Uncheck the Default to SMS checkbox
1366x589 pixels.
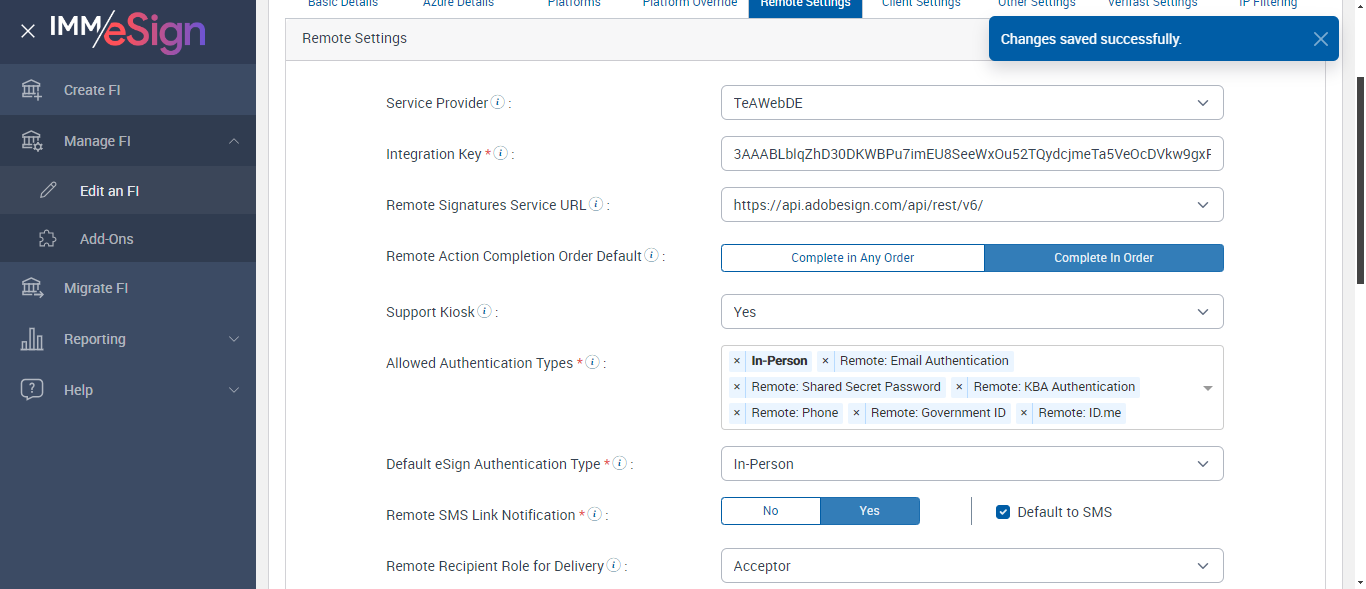coord(1003,512)
